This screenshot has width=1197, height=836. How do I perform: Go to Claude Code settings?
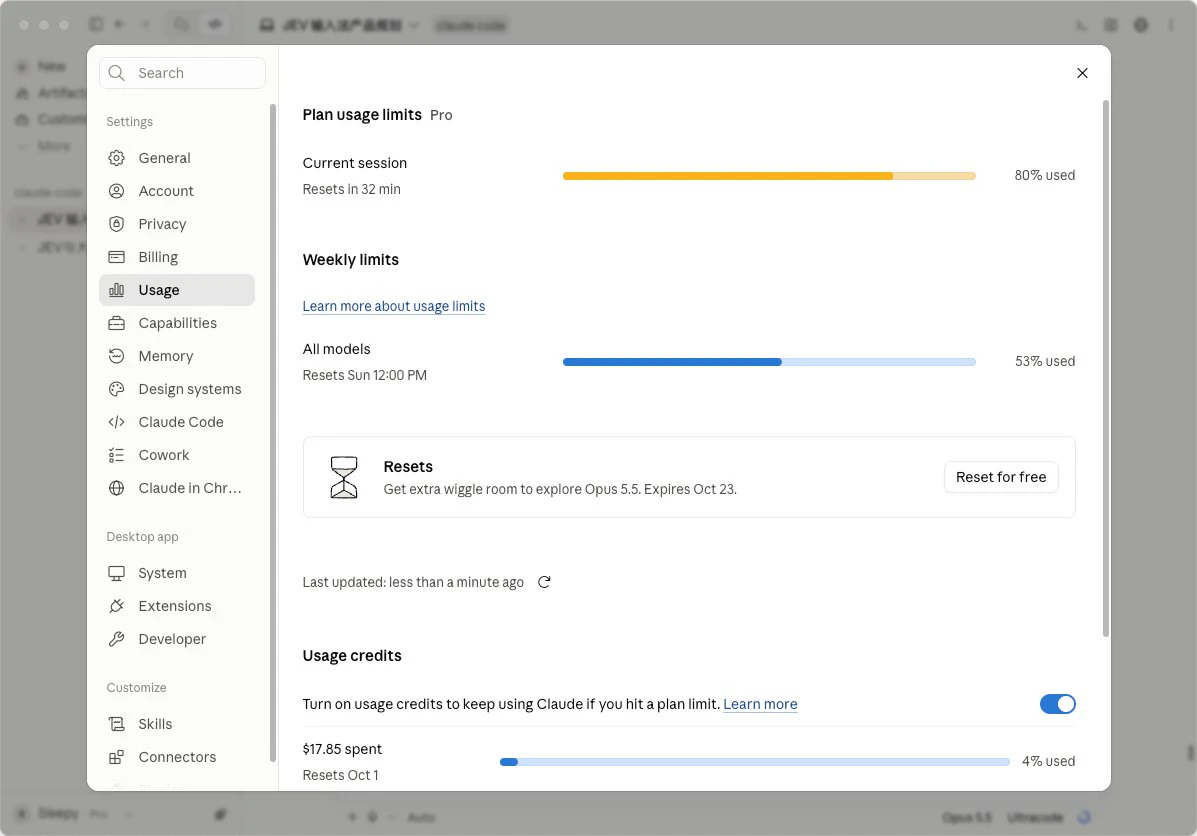click(176, 422)
